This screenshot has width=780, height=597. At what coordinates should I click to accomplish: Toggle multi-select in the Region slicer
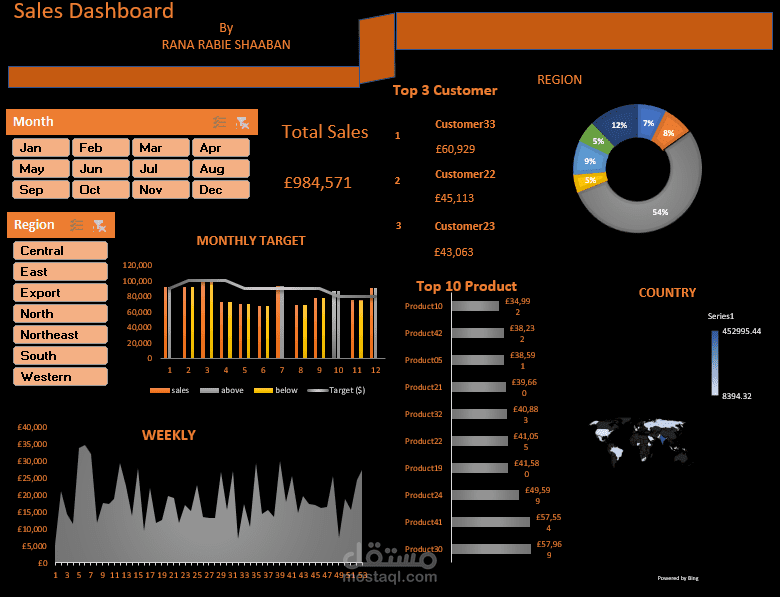tap(77, 225)
